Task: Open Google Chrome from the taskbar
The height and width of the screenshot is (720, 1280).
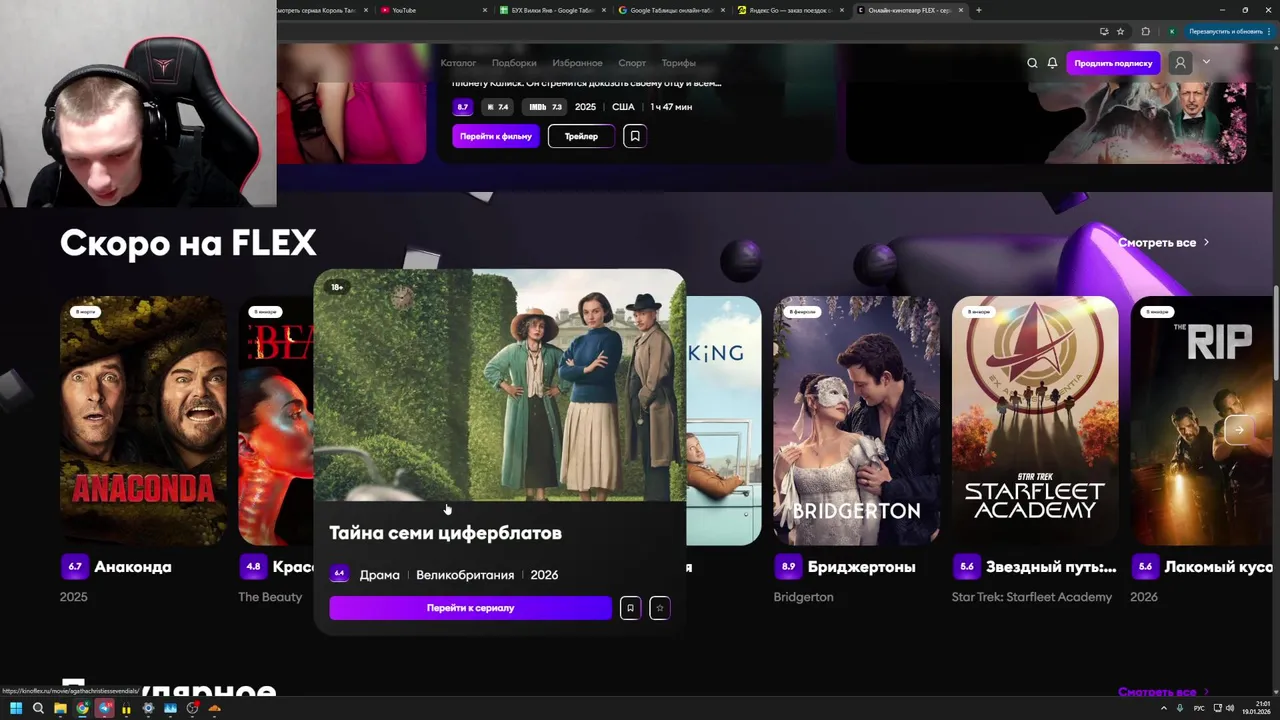Action: click(82, 708)
